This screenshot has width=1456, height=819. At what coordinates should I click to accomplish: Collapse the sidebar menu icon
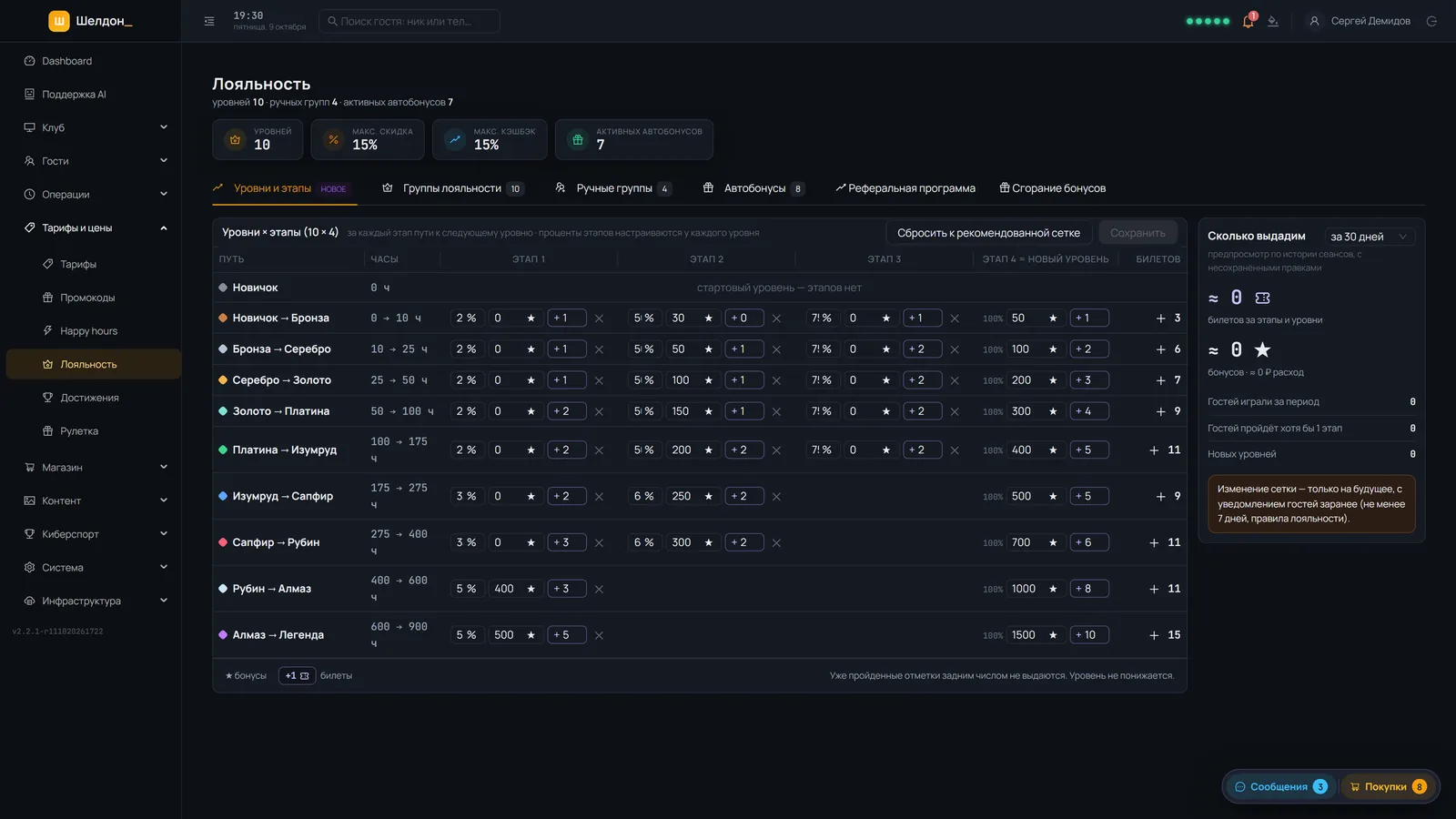pyautogui.click(x=209, y=21)
